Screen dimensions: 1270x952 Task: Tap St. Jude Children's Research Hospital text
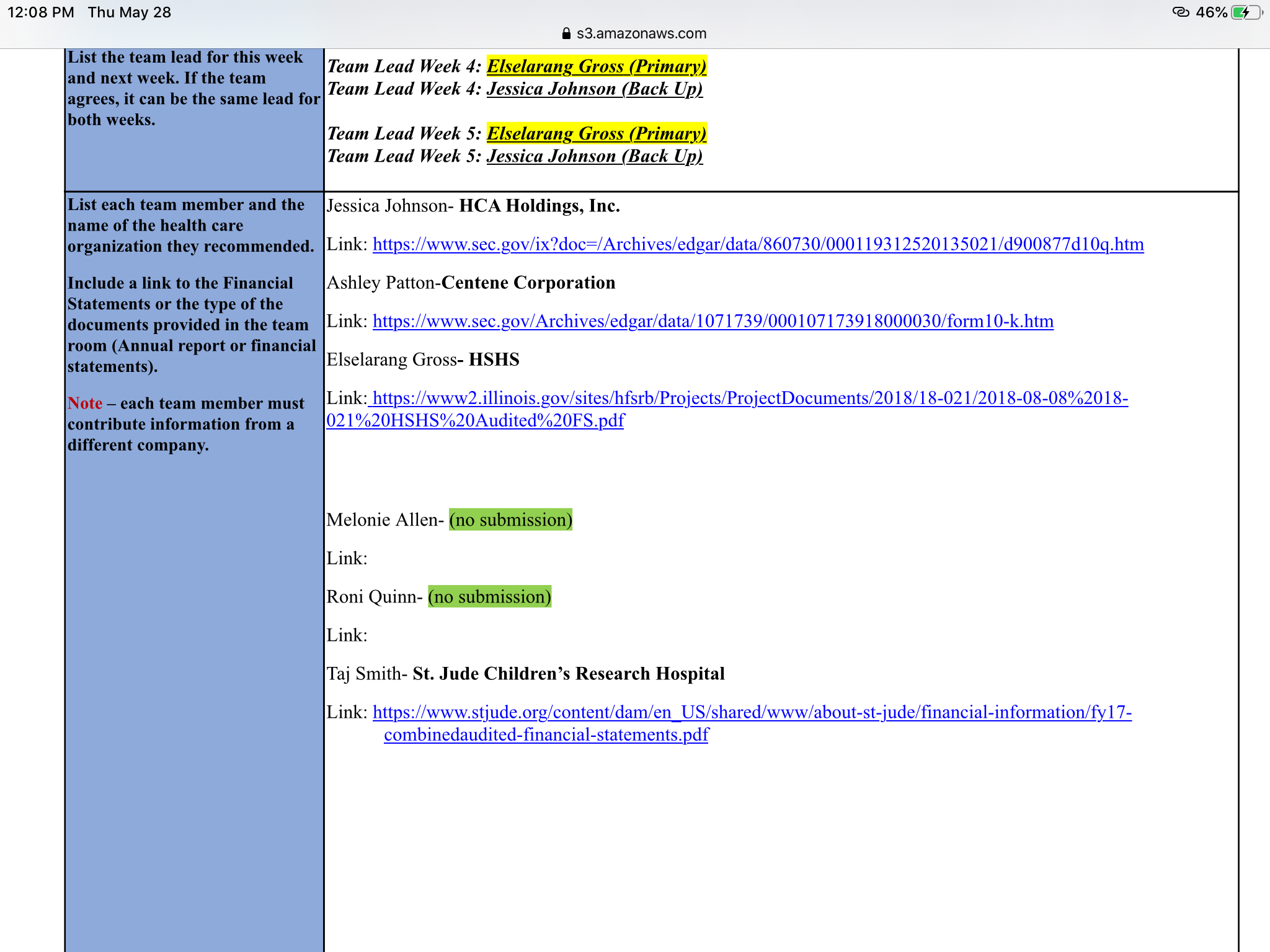click(x=569, y=674)
